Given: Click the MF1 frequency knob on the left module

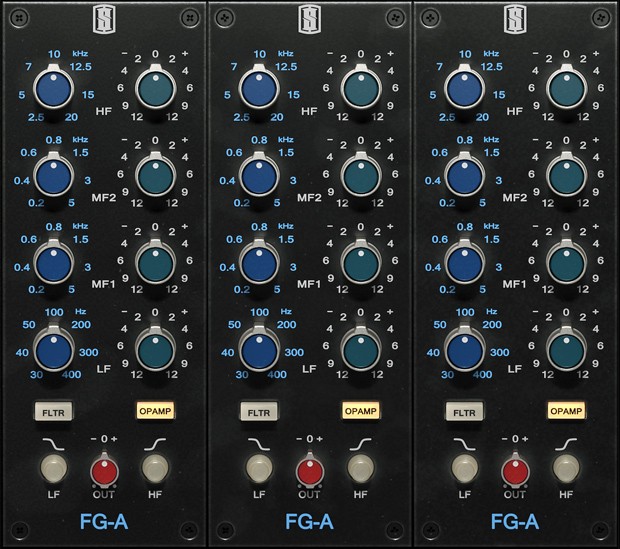Looking at the screenshot, I should click(53, 262).
